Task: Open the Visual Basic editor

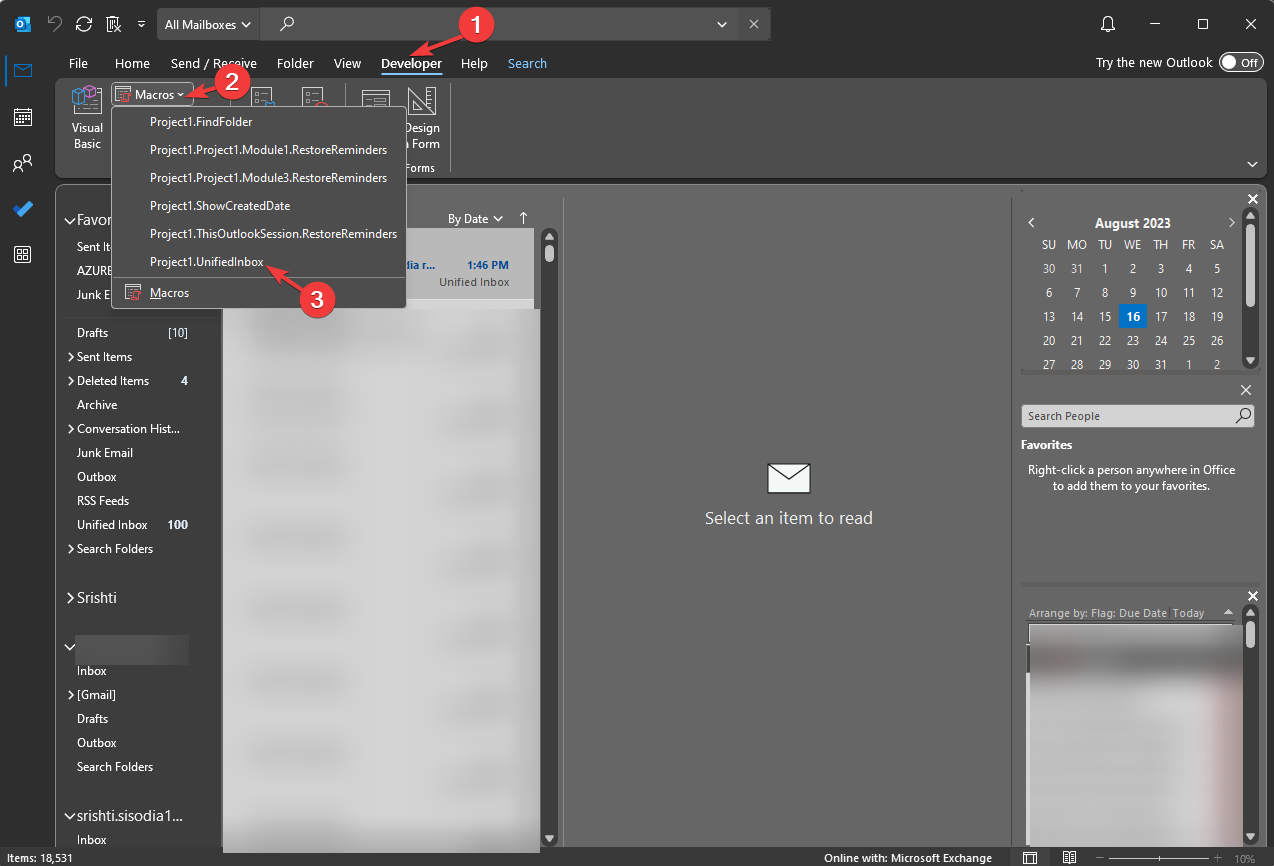Action: pos(87,118)
